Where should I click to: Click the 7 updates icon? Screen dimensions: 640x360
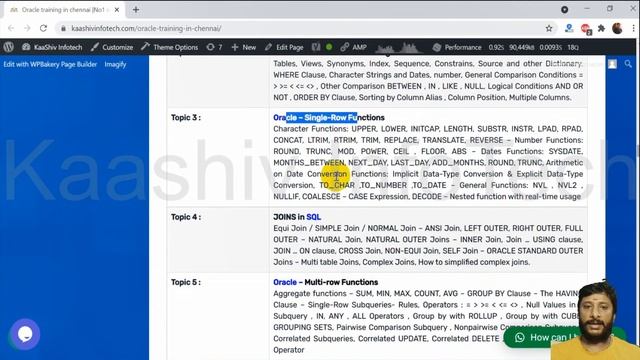click(214, 47)
